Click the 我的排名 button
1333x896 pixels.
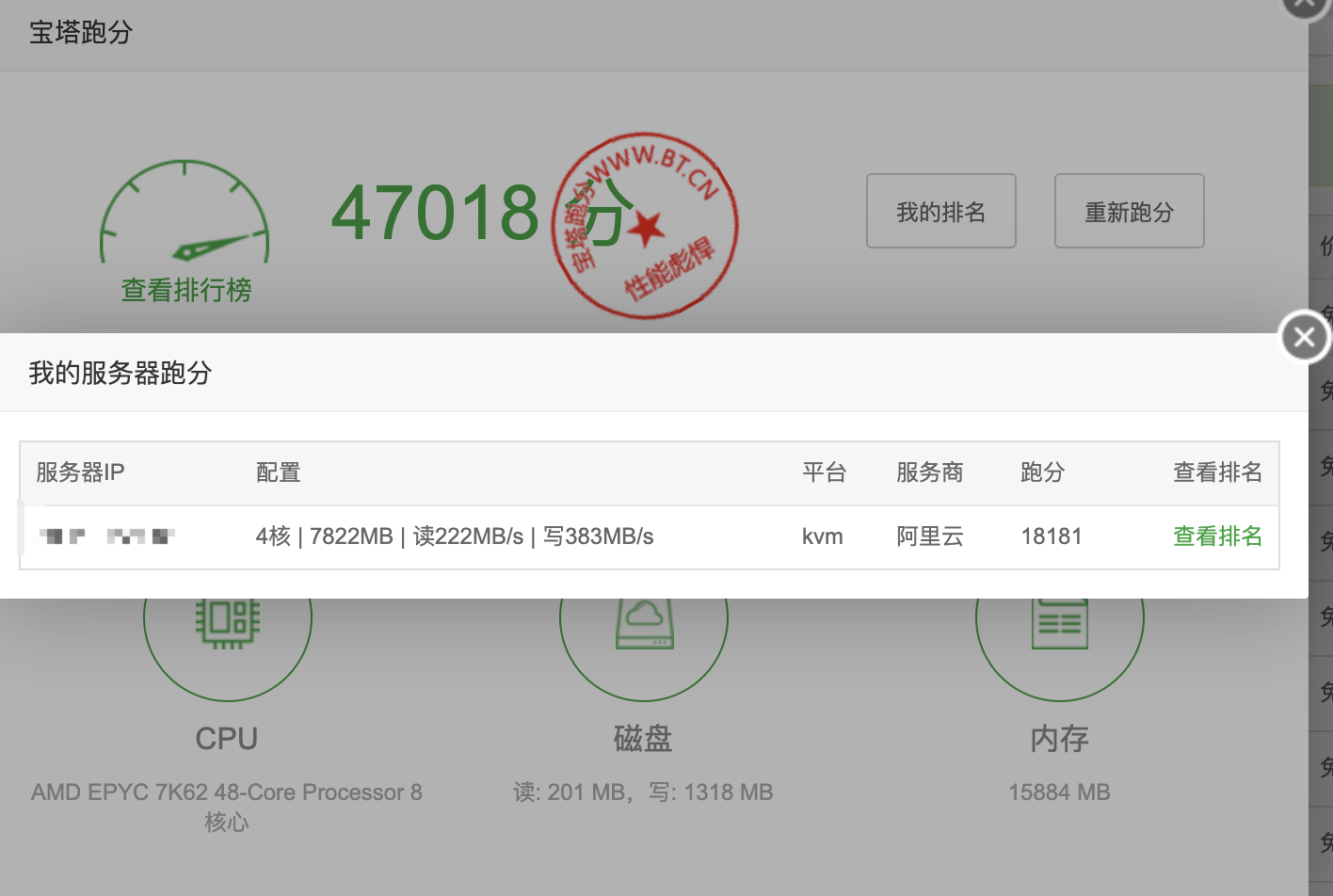(940, 211)
